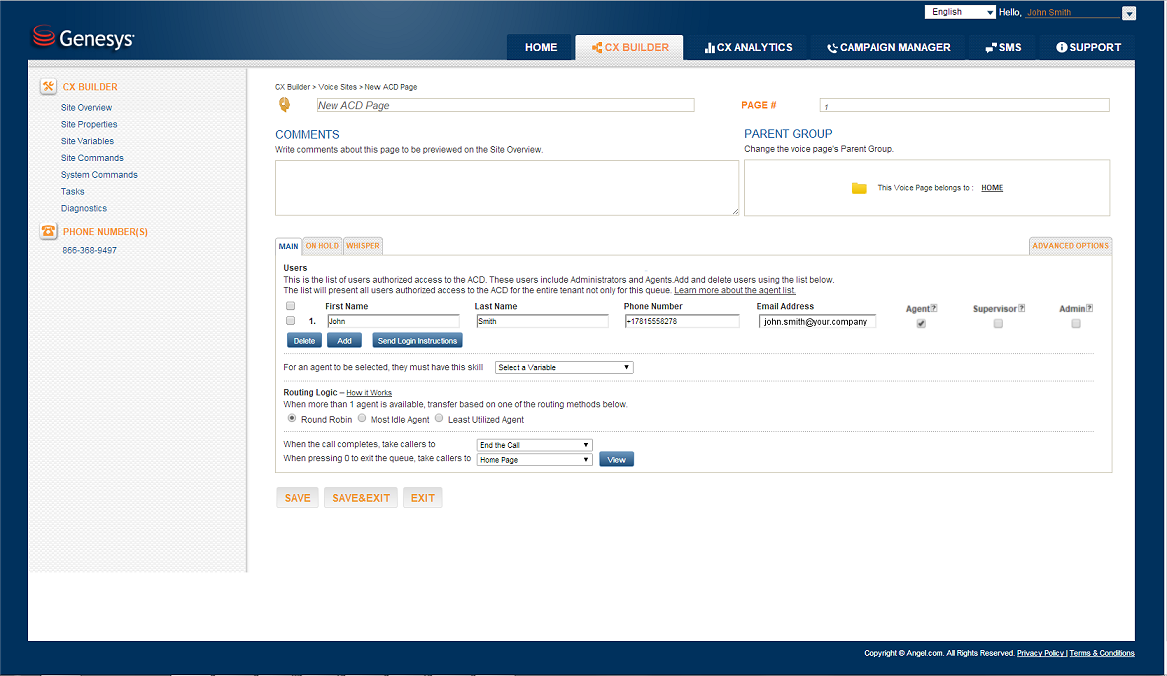Screen dimensions: 1167x676
Task: Click the Phone Number(s) telephone icon
Action: 48,231
